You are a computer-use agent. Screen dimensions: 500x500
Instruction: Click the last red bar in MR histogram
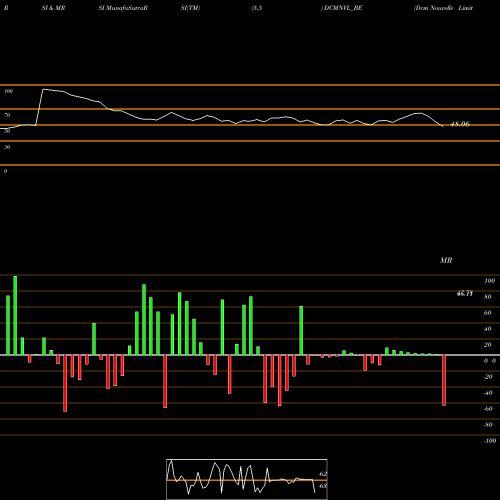[444, 380]
